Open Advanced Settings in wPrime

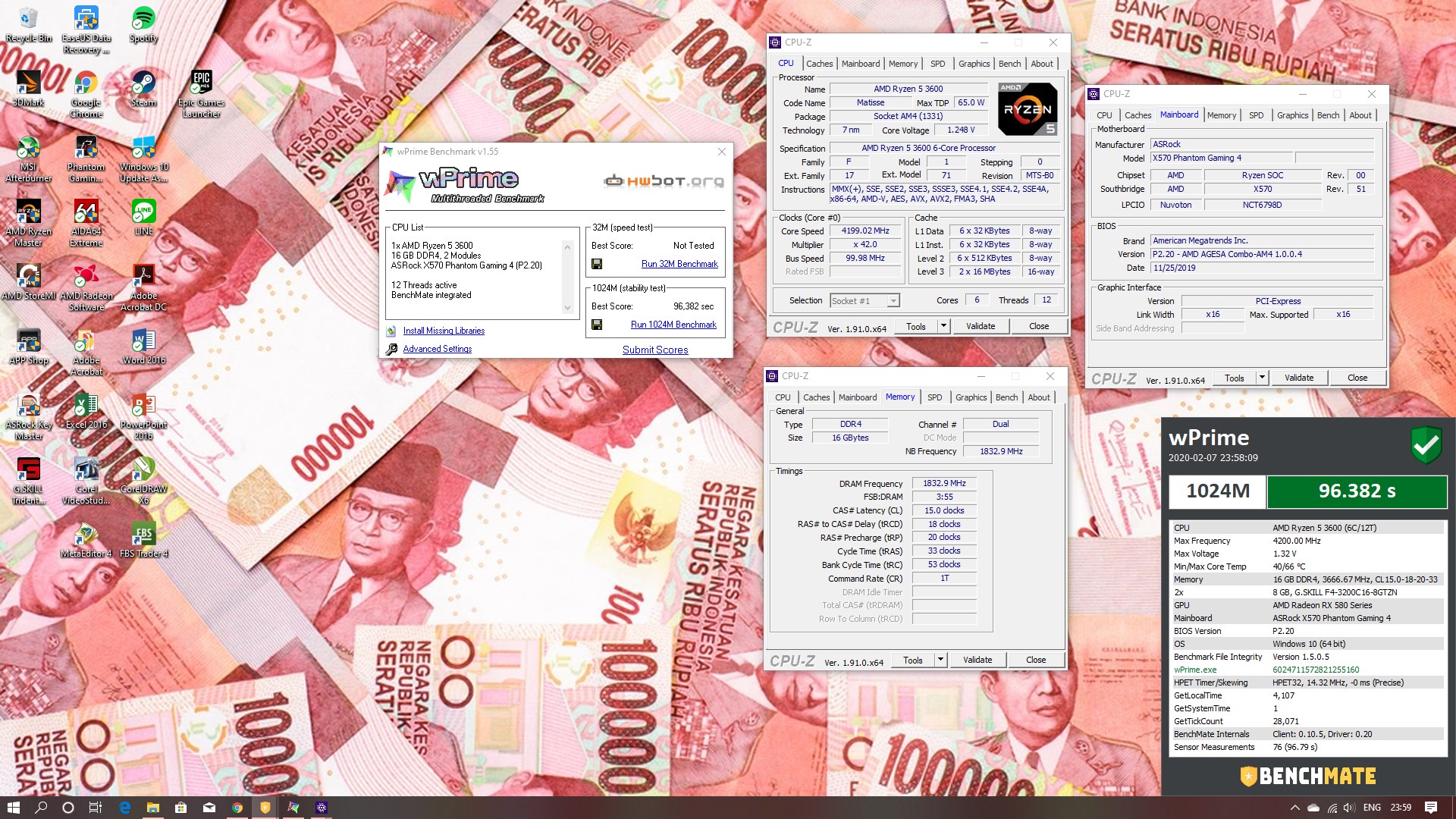(x=437, y=349)
